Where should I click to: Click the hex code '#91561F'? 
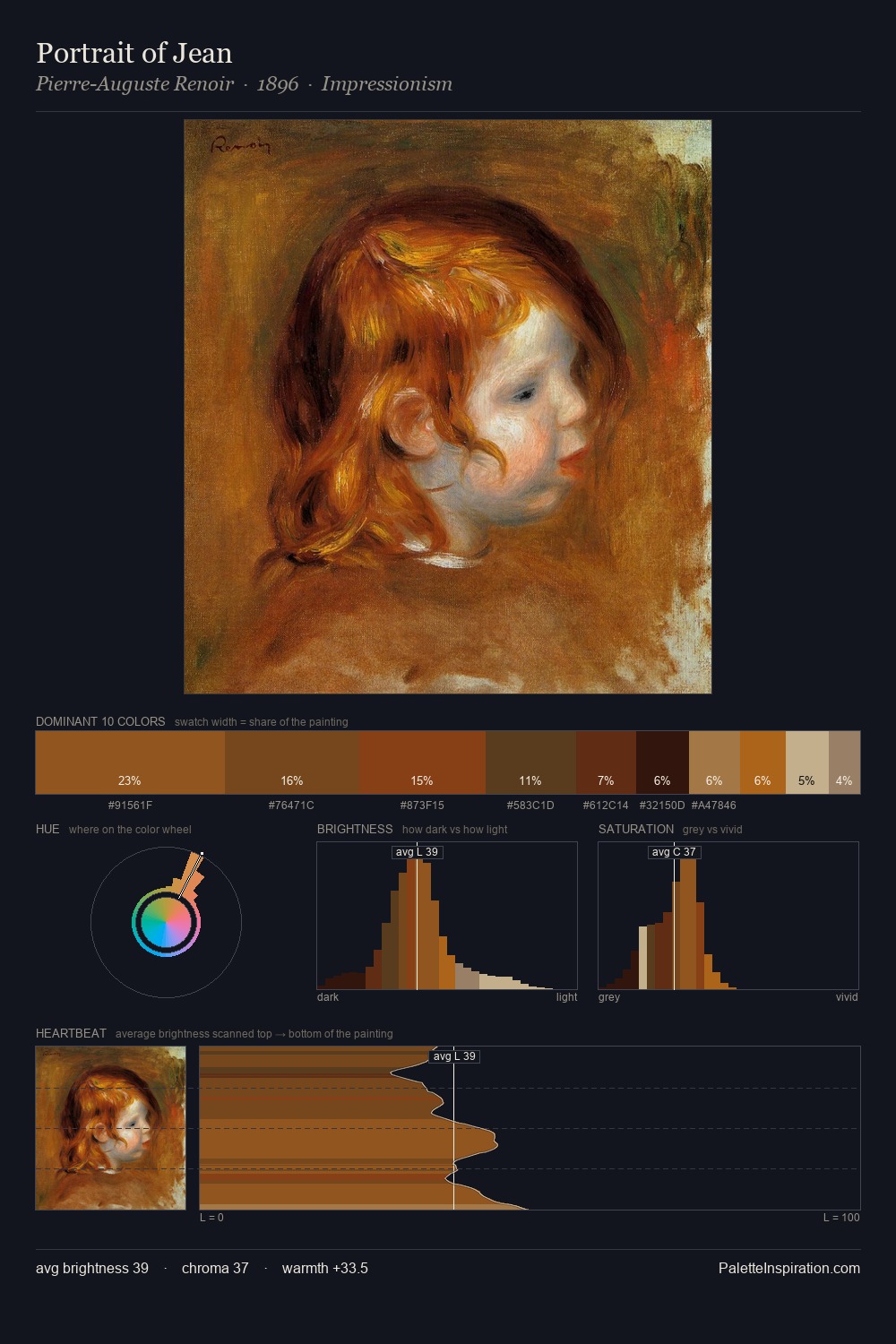(x=130, y=806)
